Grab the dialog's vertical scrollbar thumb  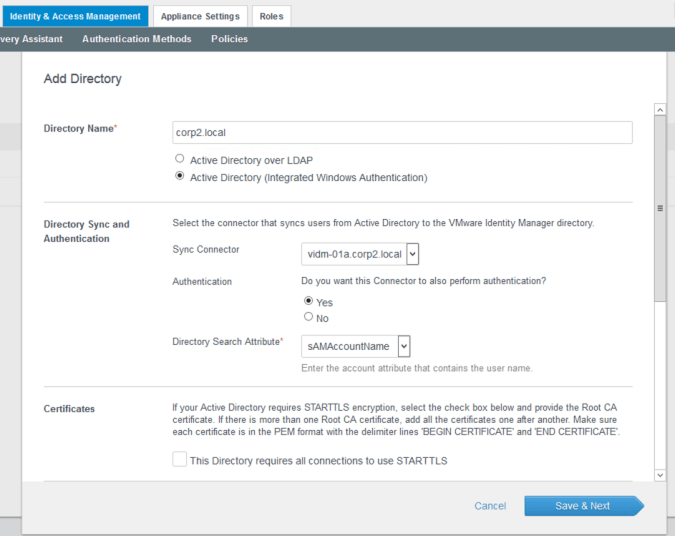659,208
